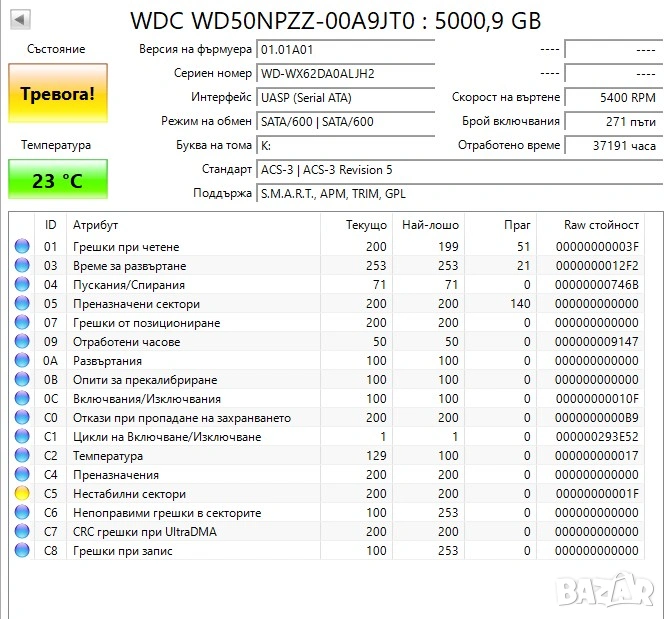Image resolution: width=666 pixels, height=619 pixels.
Task: Click the blue status icon for Грешки при четене
Action: tap(22, 247)
